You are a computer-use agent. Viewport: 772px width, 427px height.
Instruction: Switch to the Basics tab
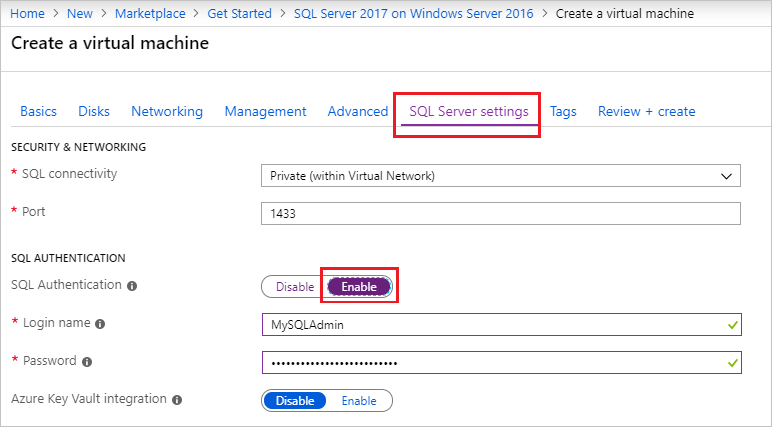(x=38, y=111)
